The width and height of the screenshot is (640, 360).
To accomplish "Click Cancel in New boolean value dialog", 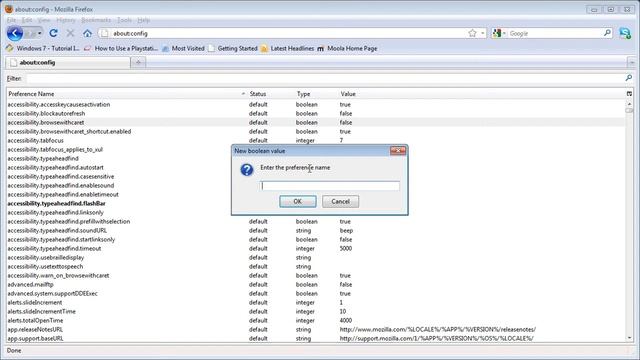I will 340,201.
